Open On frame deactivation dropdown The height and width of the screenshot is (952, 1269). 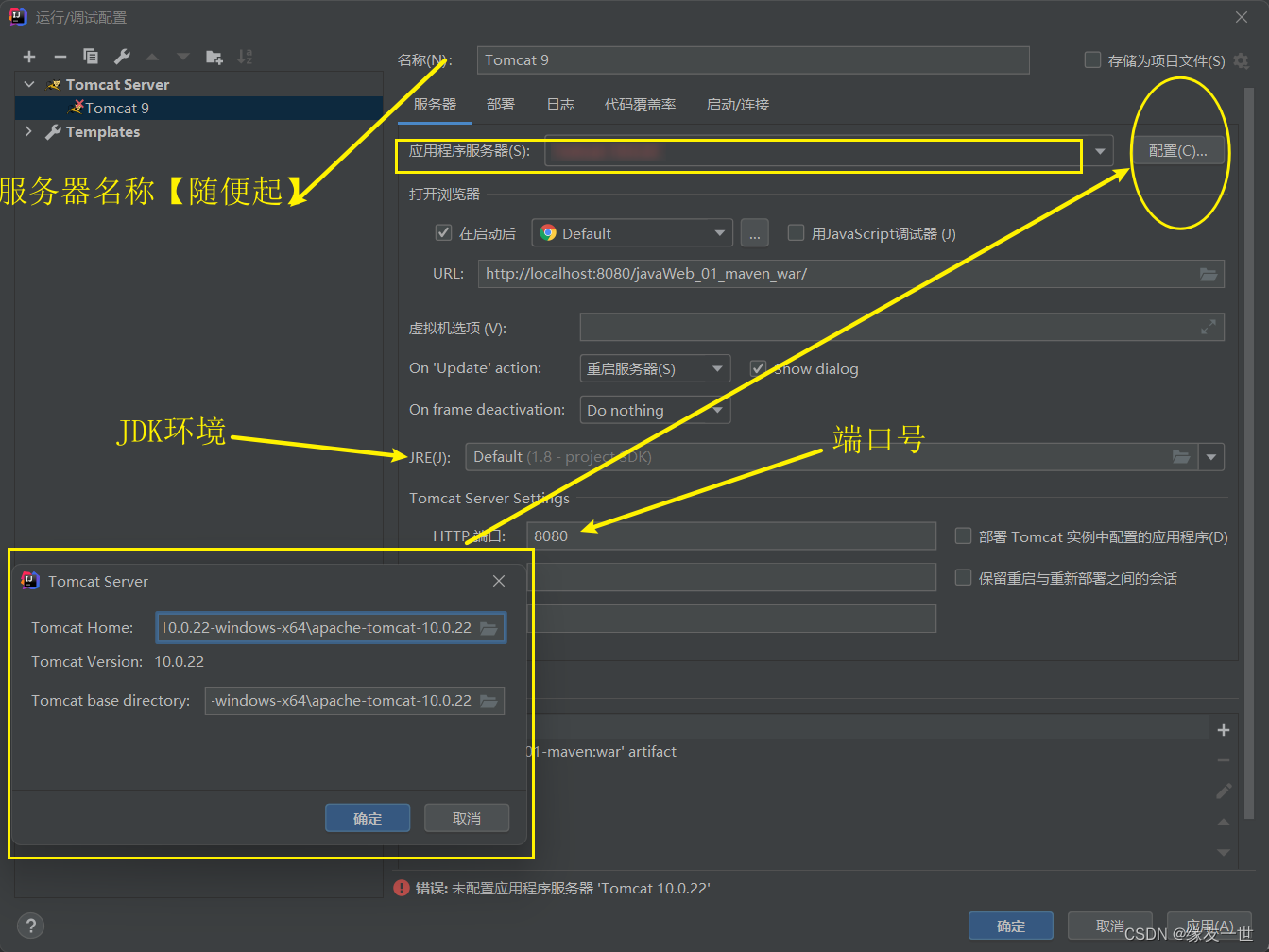pos(655,410)
